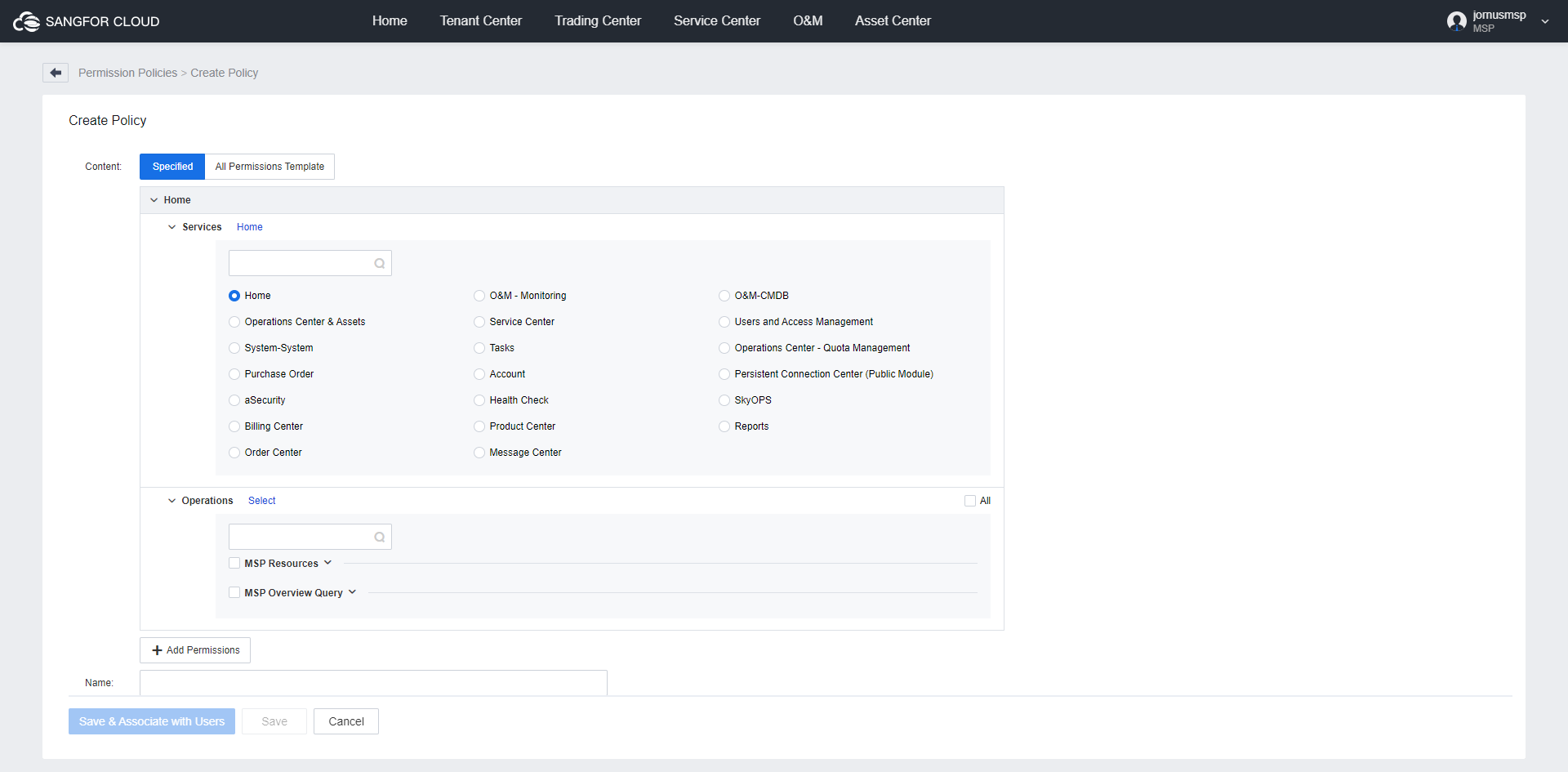Click the Save button
Viewport: 1568px width, 772px height.
274,721
